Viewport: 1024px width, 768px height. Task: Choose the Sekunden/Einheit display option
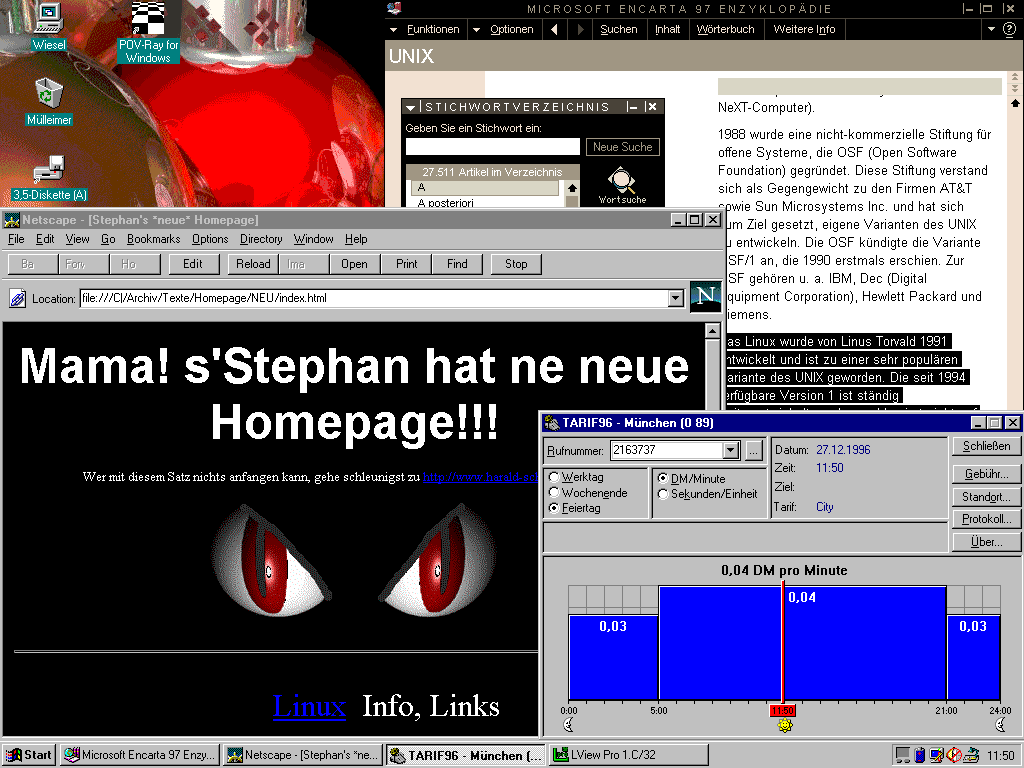coord(663,494)
